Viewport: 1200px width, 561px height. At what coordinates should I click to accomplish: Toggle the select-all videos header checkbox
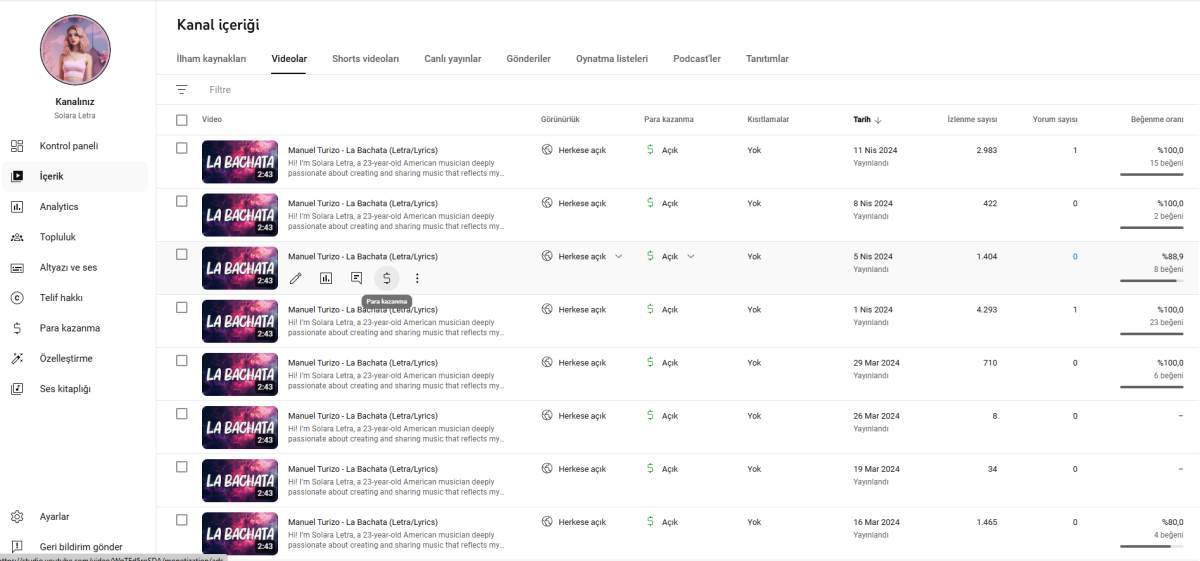coord(181,120)
